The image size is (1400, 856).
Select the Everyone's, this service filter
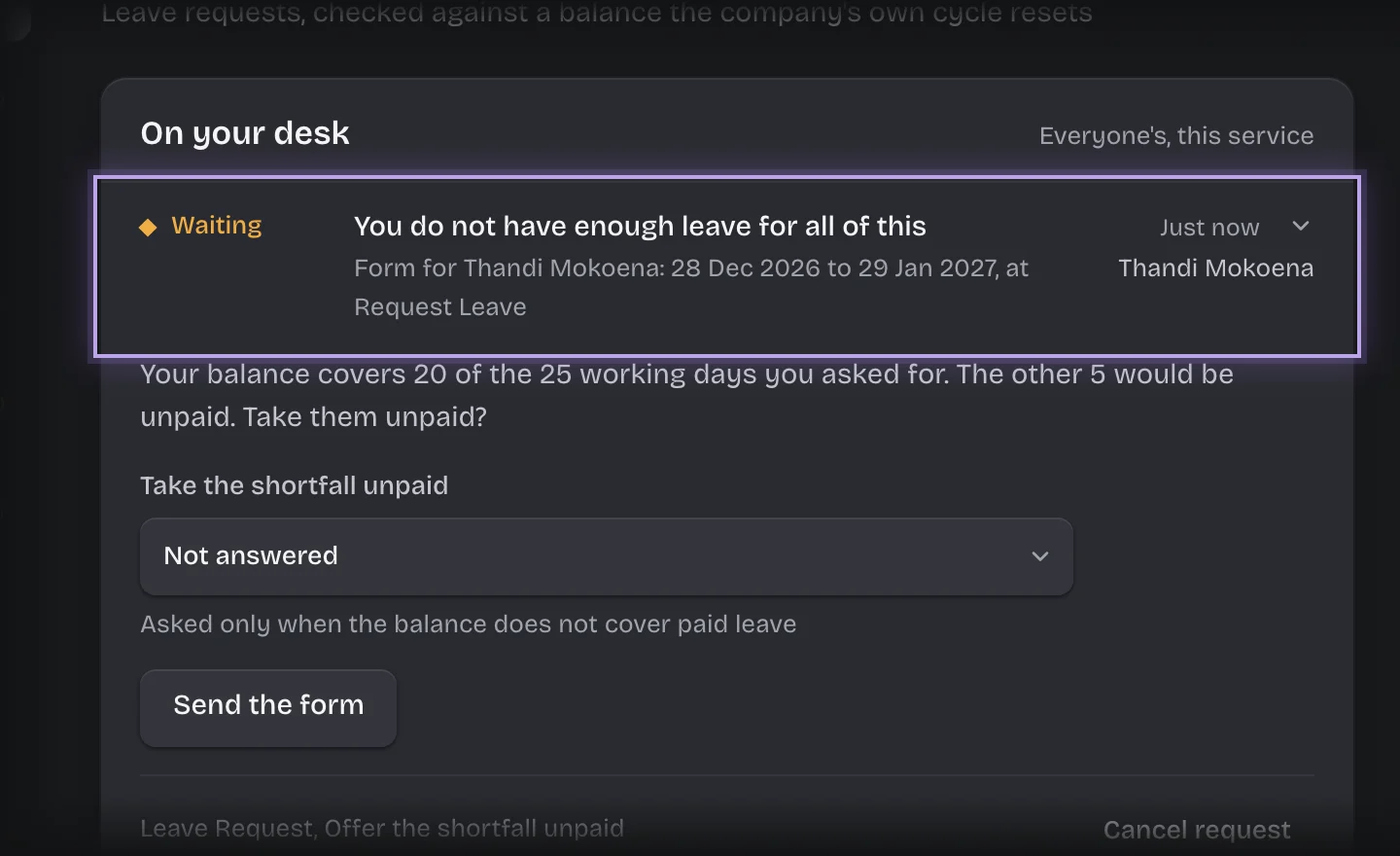click(x=1176, y=135)
